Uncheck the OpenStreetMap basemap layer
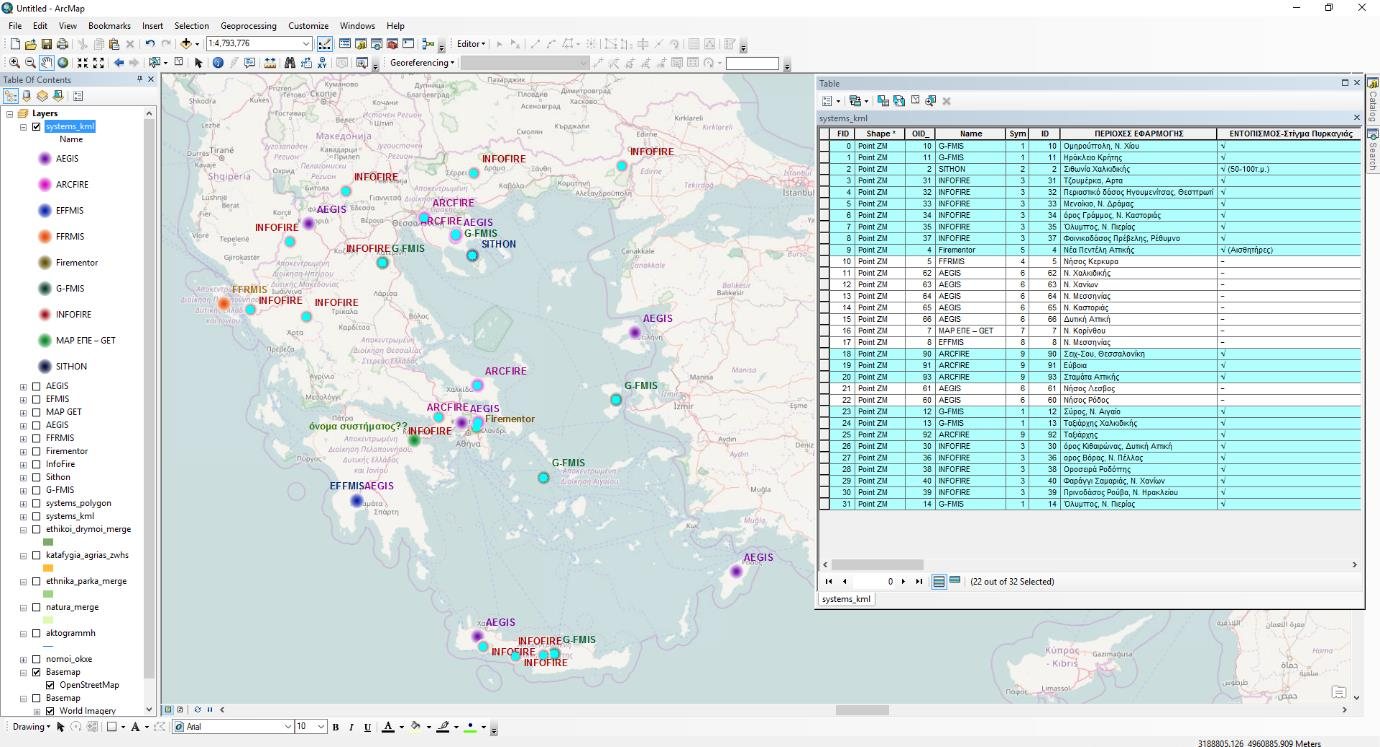 [50, 685]
